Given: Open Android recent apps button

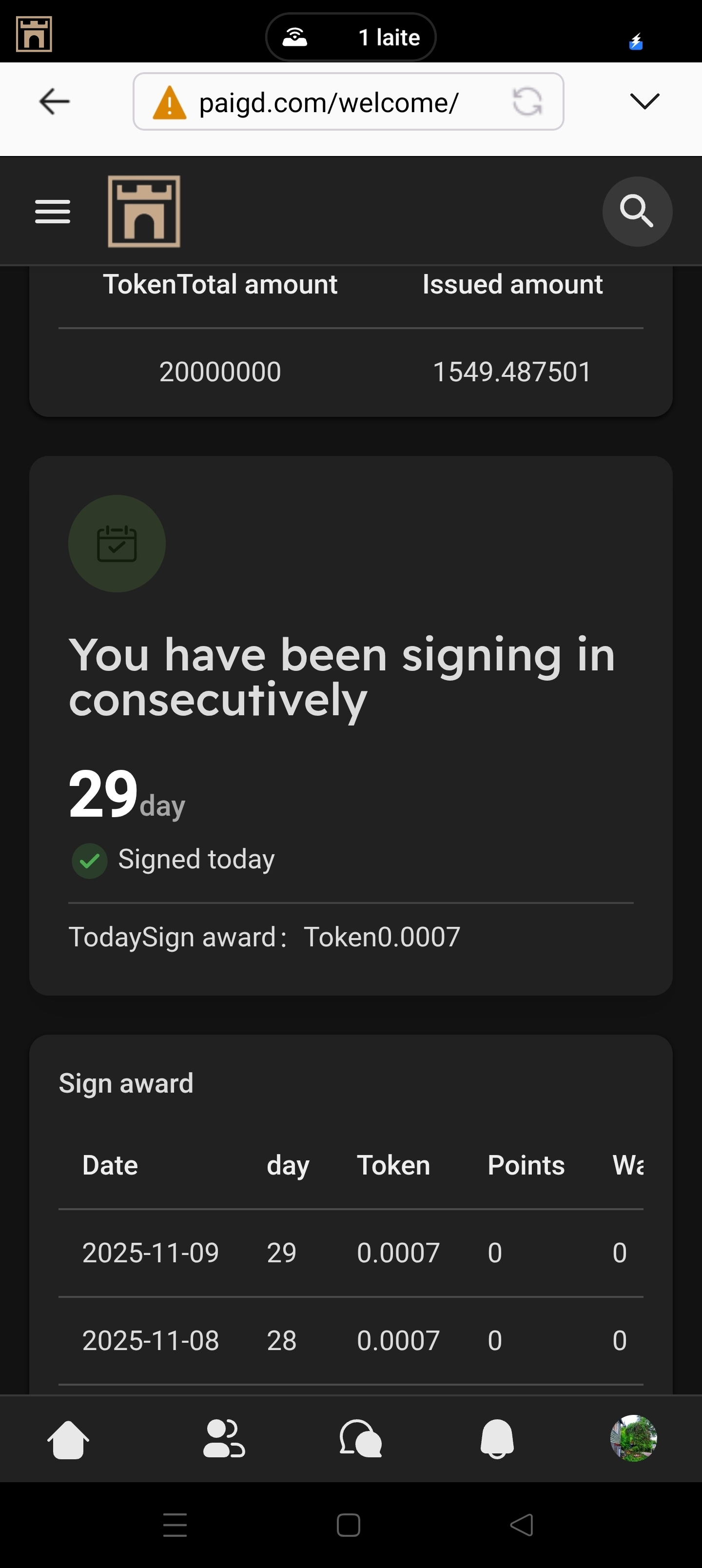Looking at the screenshot, I should click(175, 1525).
